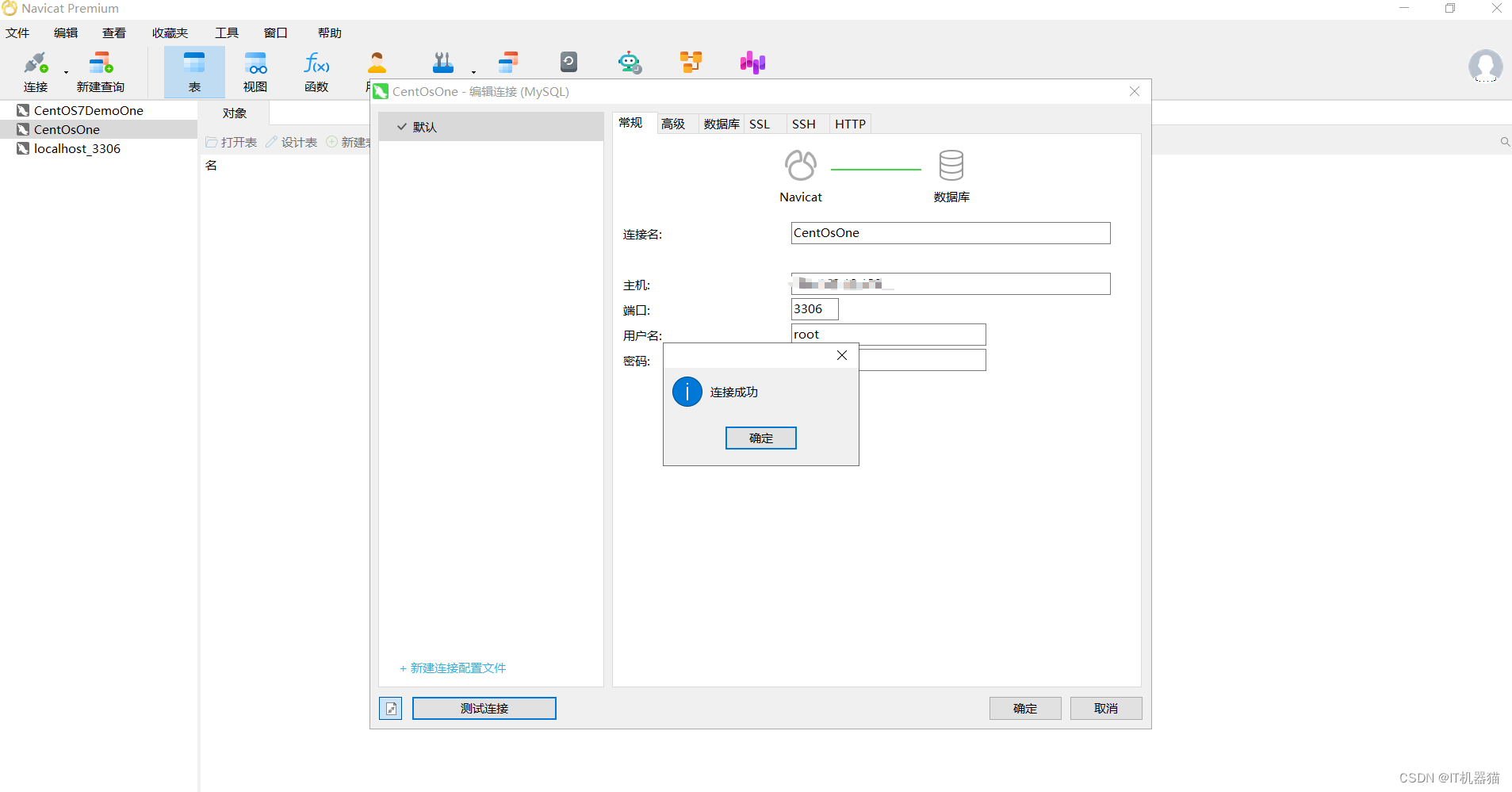Click the backup toolbar icon

coord(568,63)
